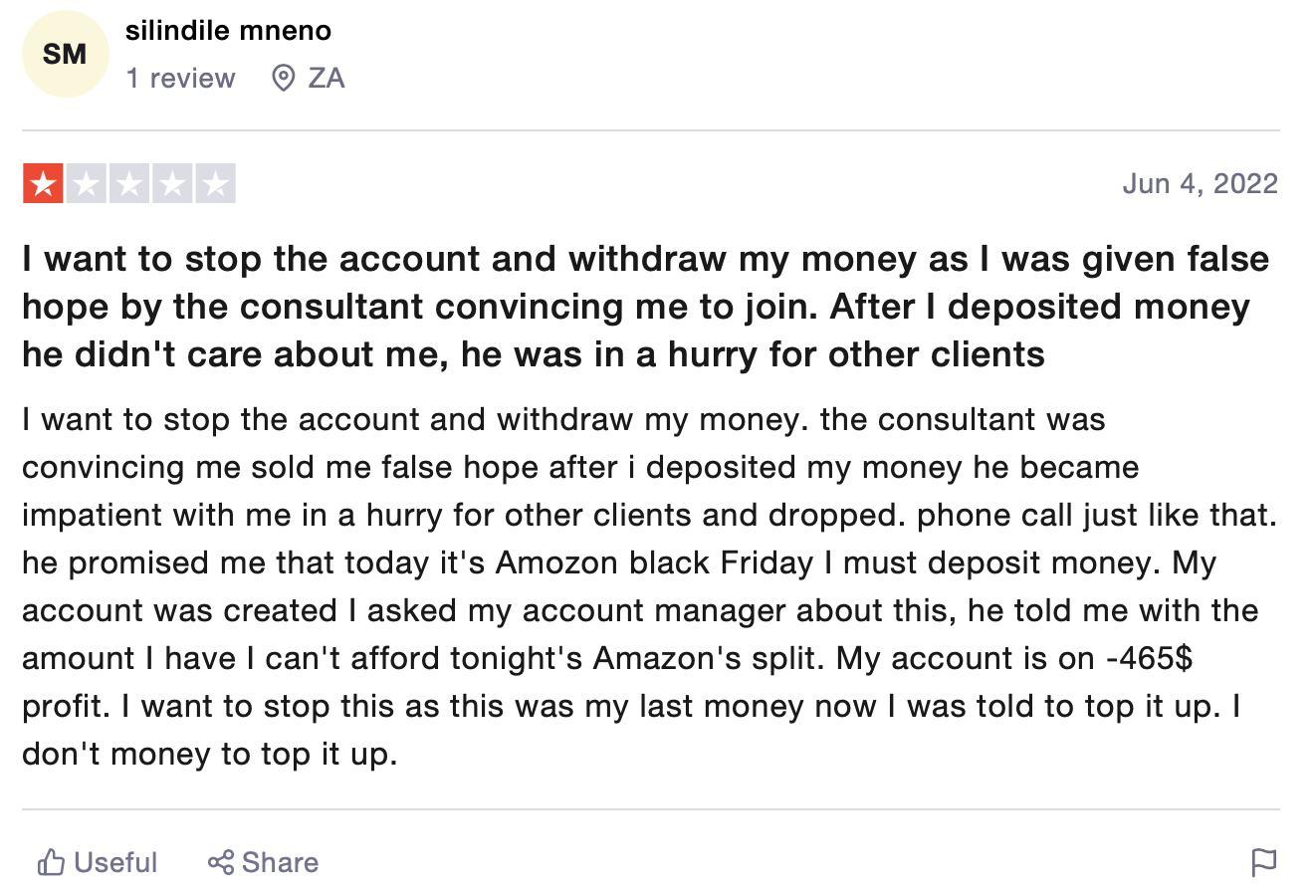Click the Share text button
This screenshot has height=896, width=1316.
280,862
